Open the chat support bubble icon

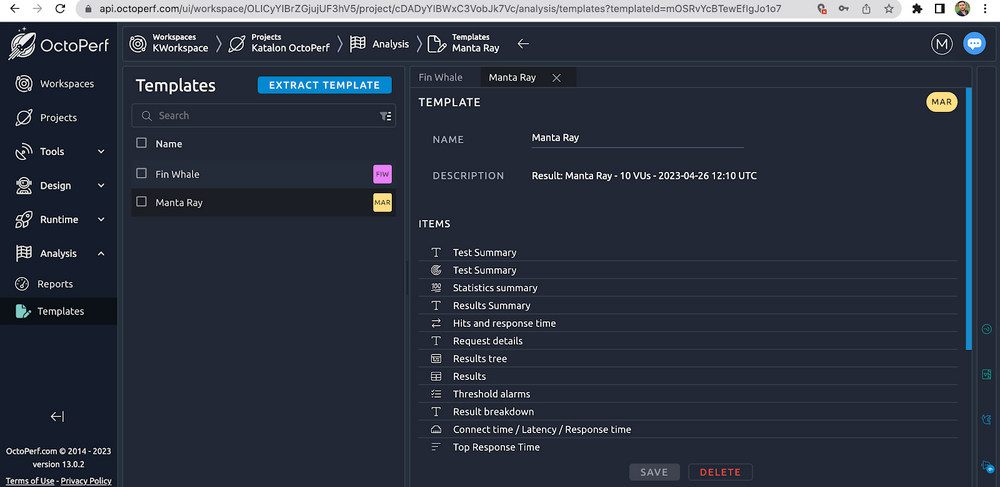pos(973,44)
